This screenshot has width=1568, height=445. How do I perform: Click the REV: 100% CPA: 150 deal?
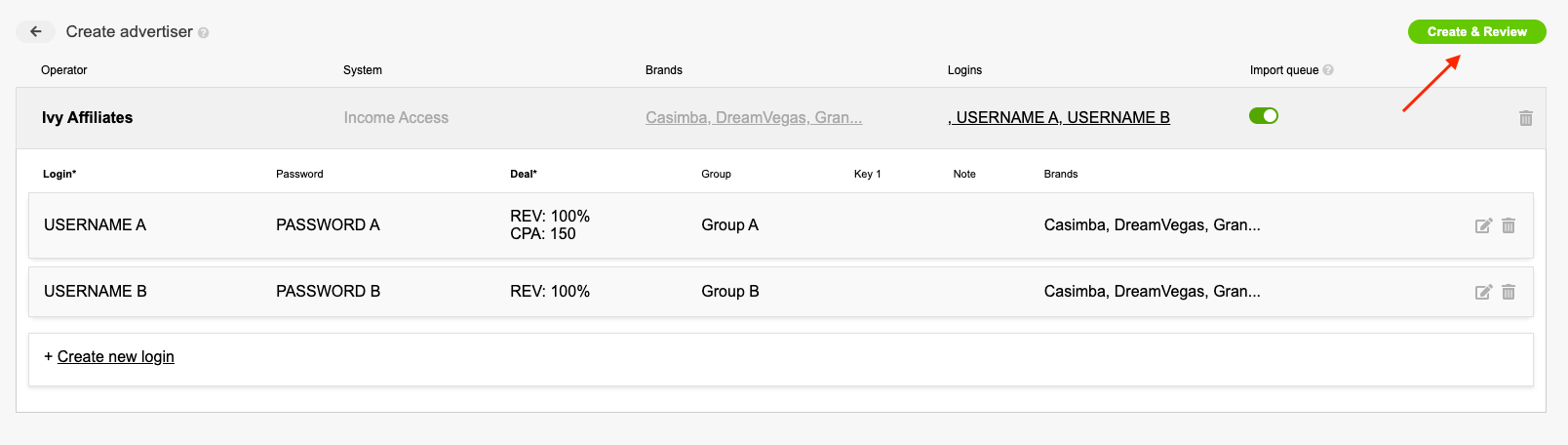point(550,224)
